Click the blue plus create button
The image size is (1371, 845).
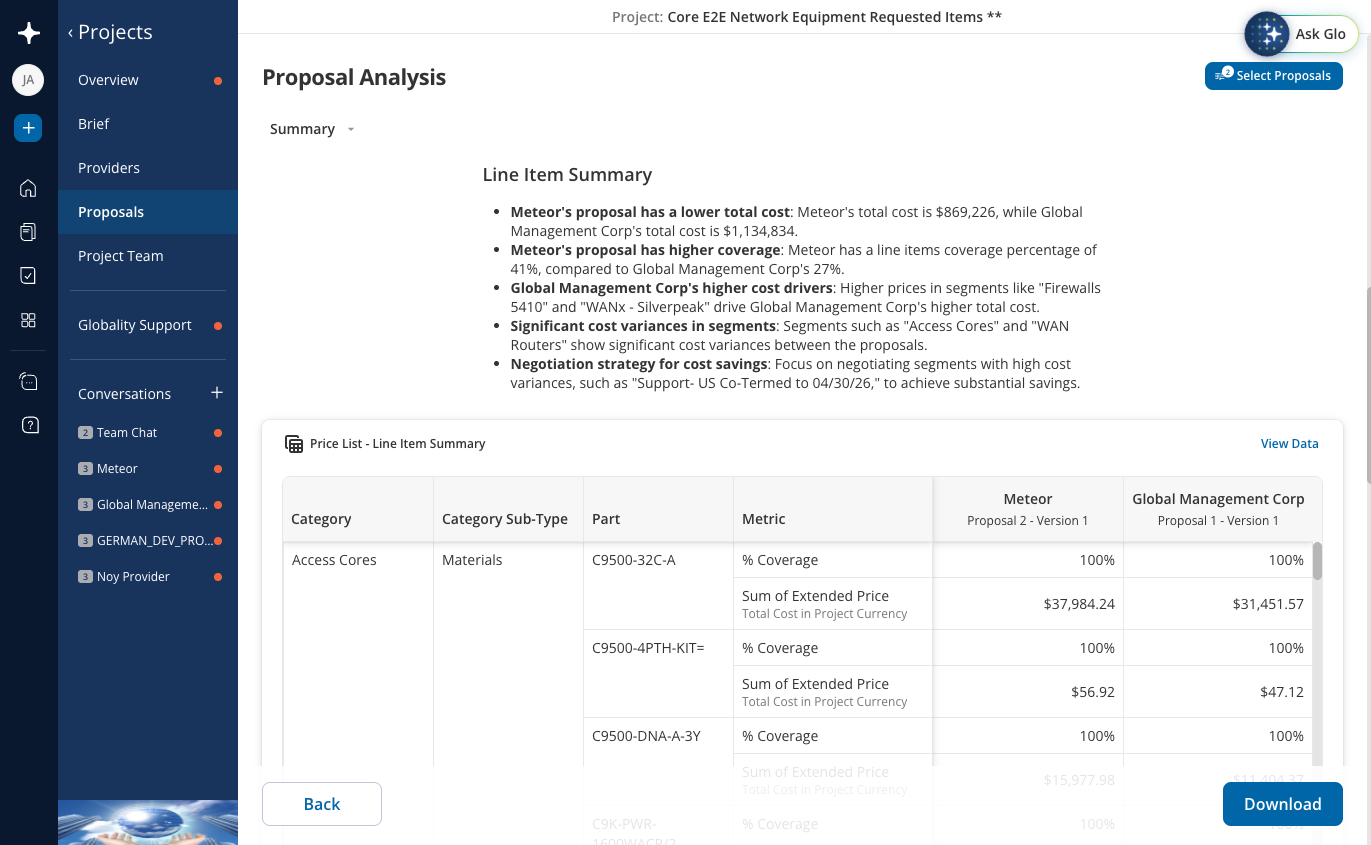28,128
